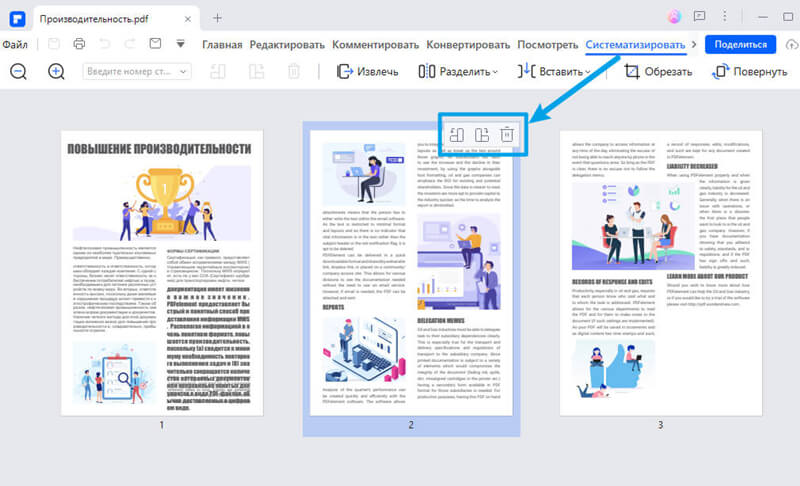Click the zoom out magnifier icon
The image size is (800, 486).
tap(18, 72)
